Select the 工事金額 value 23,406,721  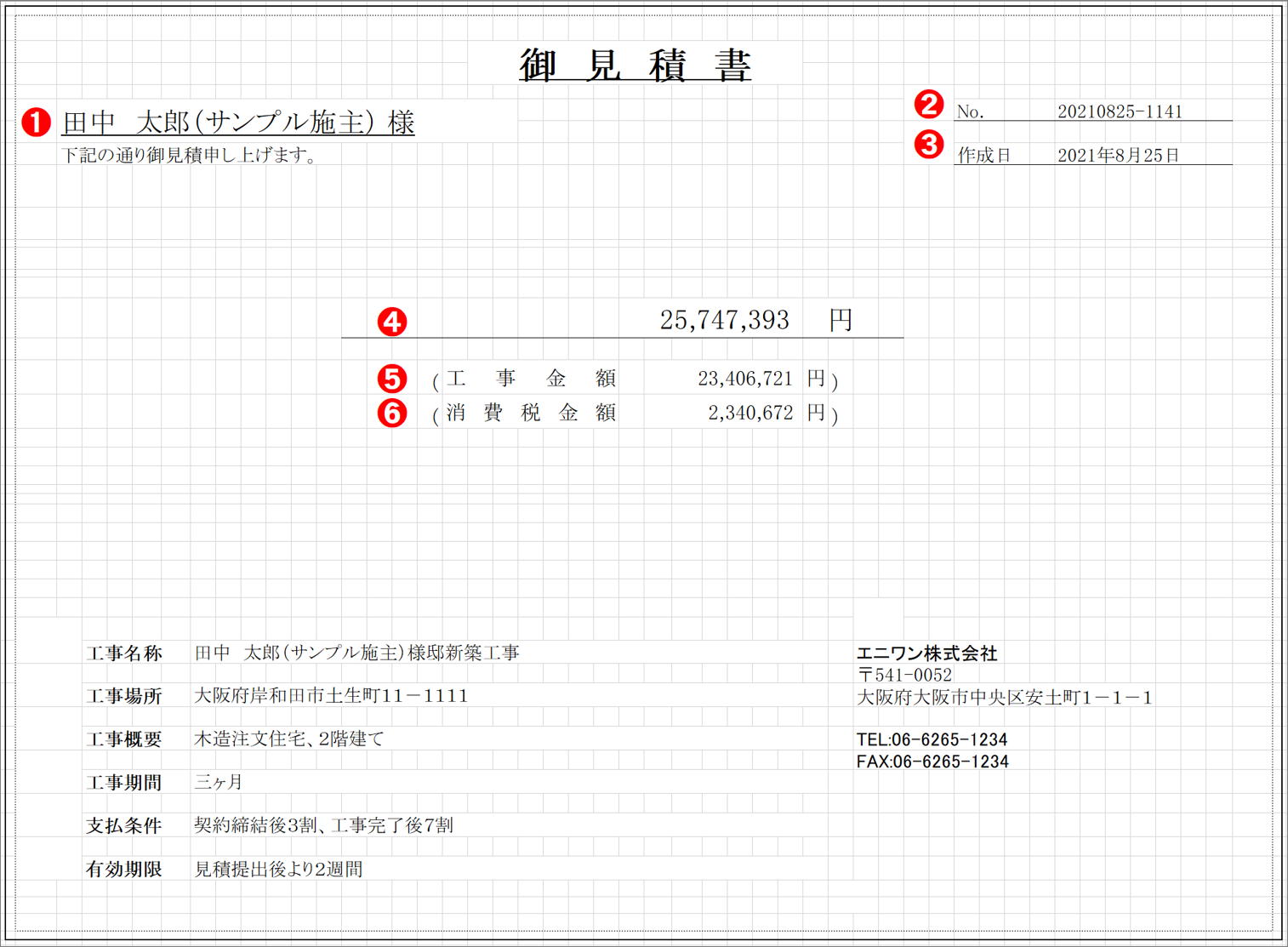tap(744, 378)
